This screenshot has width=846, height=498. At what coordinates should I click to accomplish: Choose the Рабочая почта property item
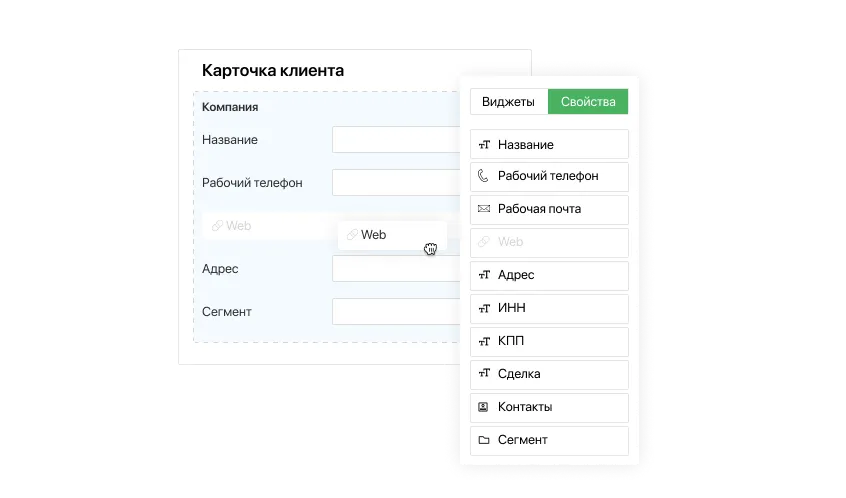pyautogui.click(x=549, y=210)
